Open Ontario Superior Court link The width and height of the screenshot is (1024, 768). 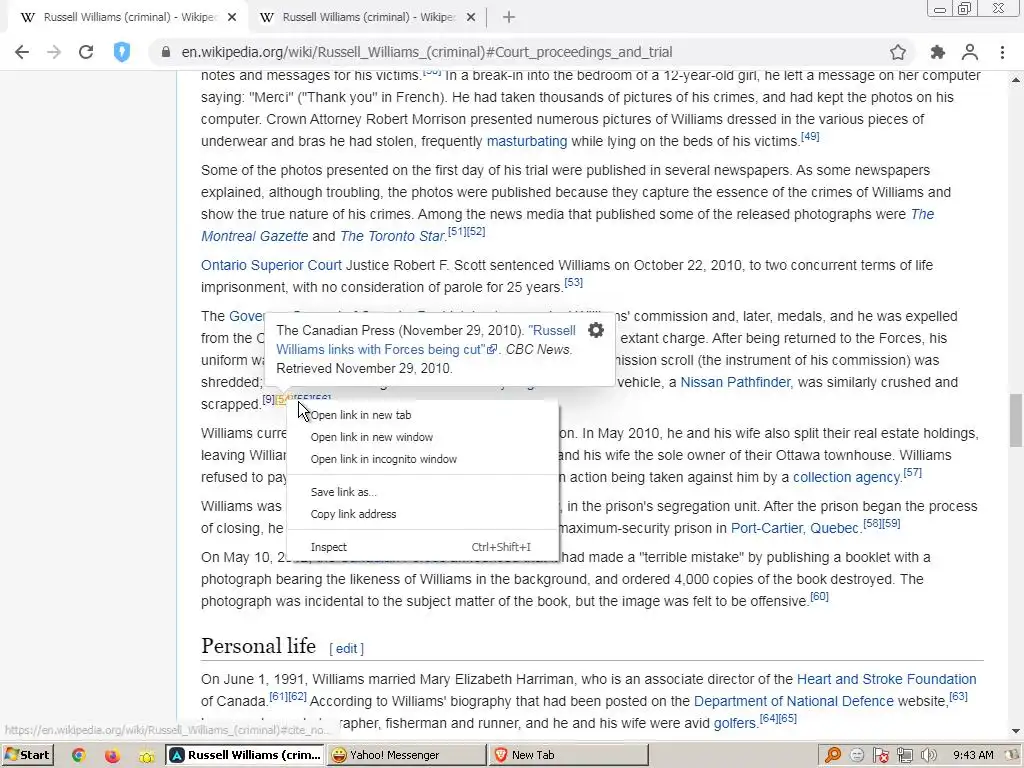click(271, 266)
